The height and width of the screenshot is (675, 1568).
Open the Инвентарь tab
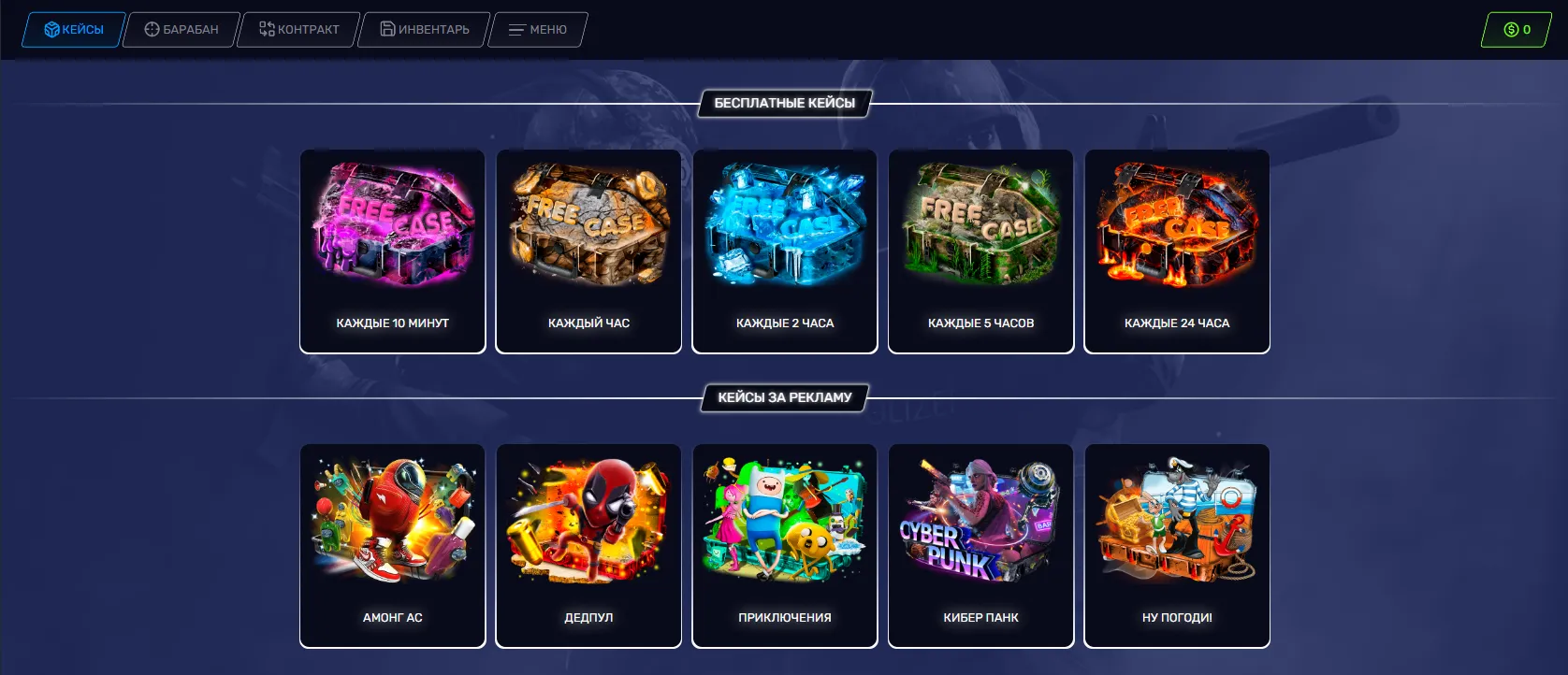(x=425, y=29)
